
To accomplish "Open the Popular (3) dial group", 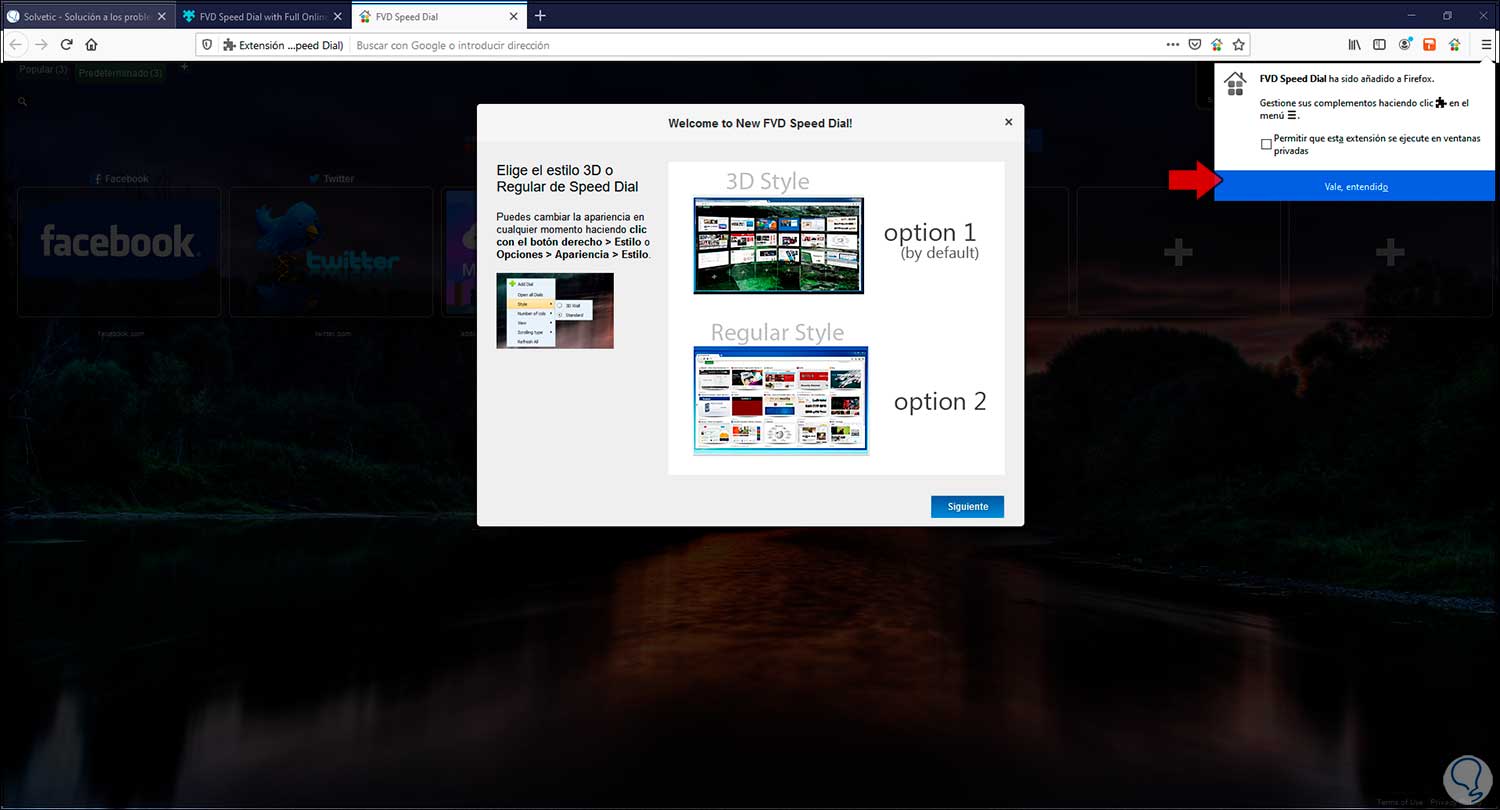I will coord(43,71).
